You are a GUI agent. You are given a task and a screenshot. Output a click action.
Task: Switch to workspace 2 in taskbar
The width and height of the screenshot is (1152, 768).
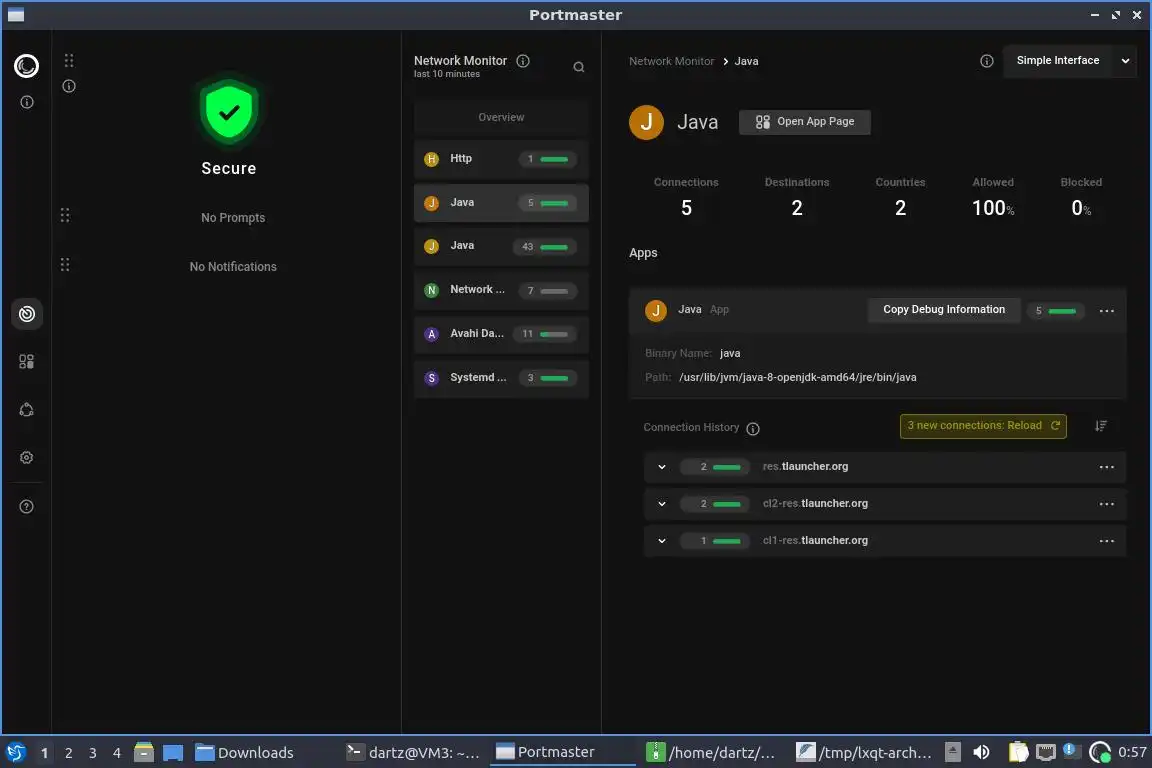(68, 753)
